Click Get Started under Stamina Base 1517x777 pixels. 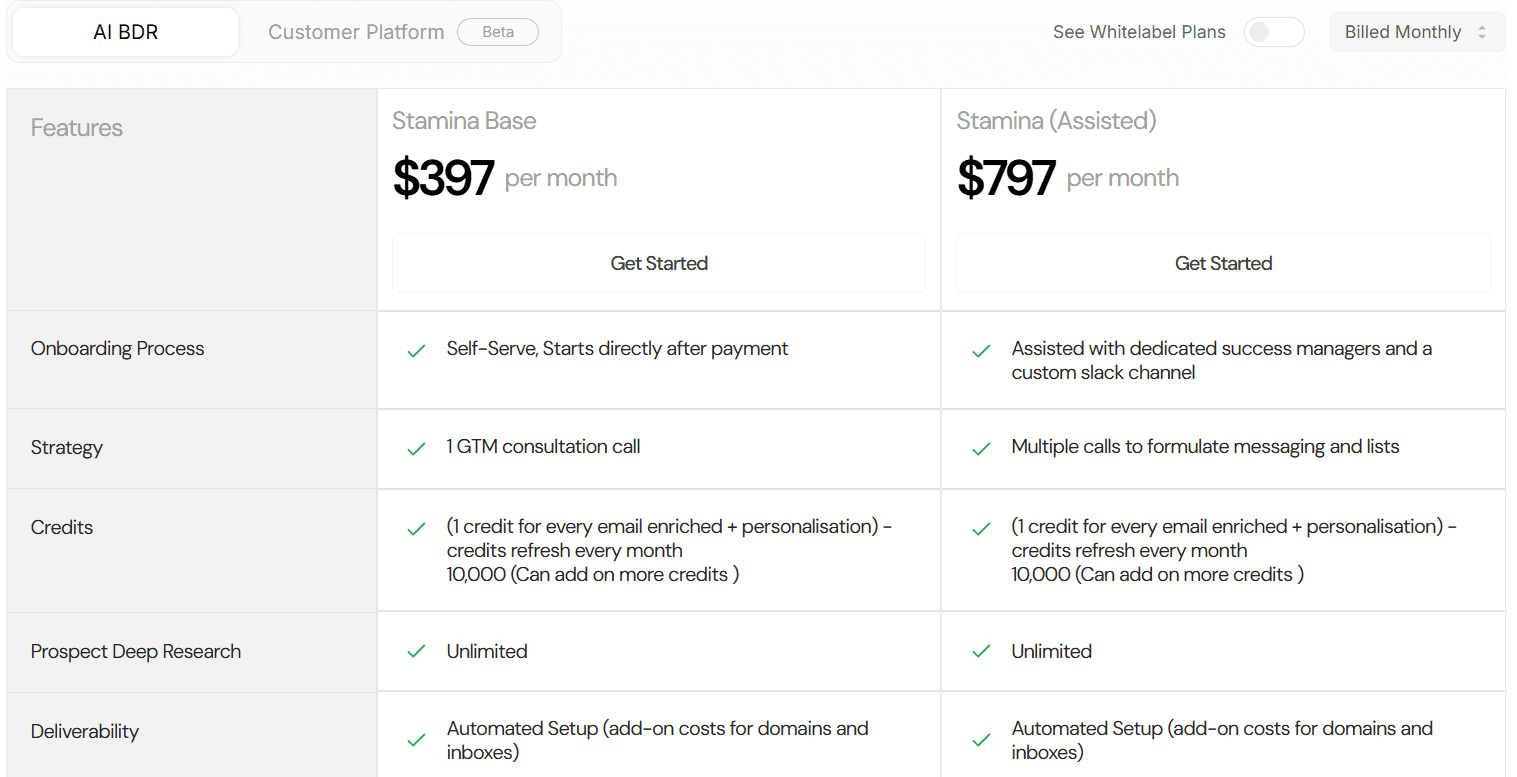click(x=659, y=263)
